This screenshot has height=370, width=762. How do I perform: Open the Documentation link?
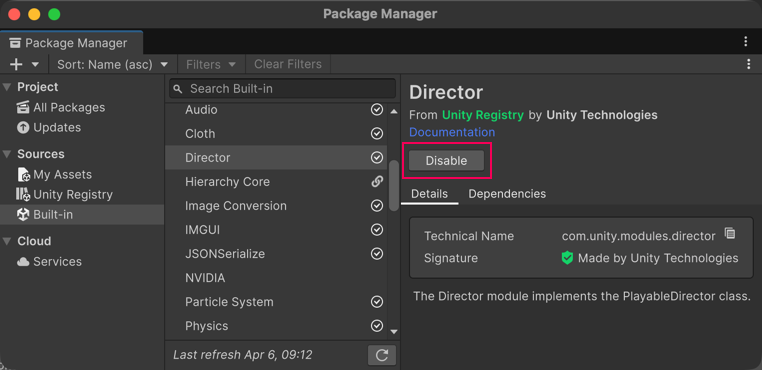[452, 132]
